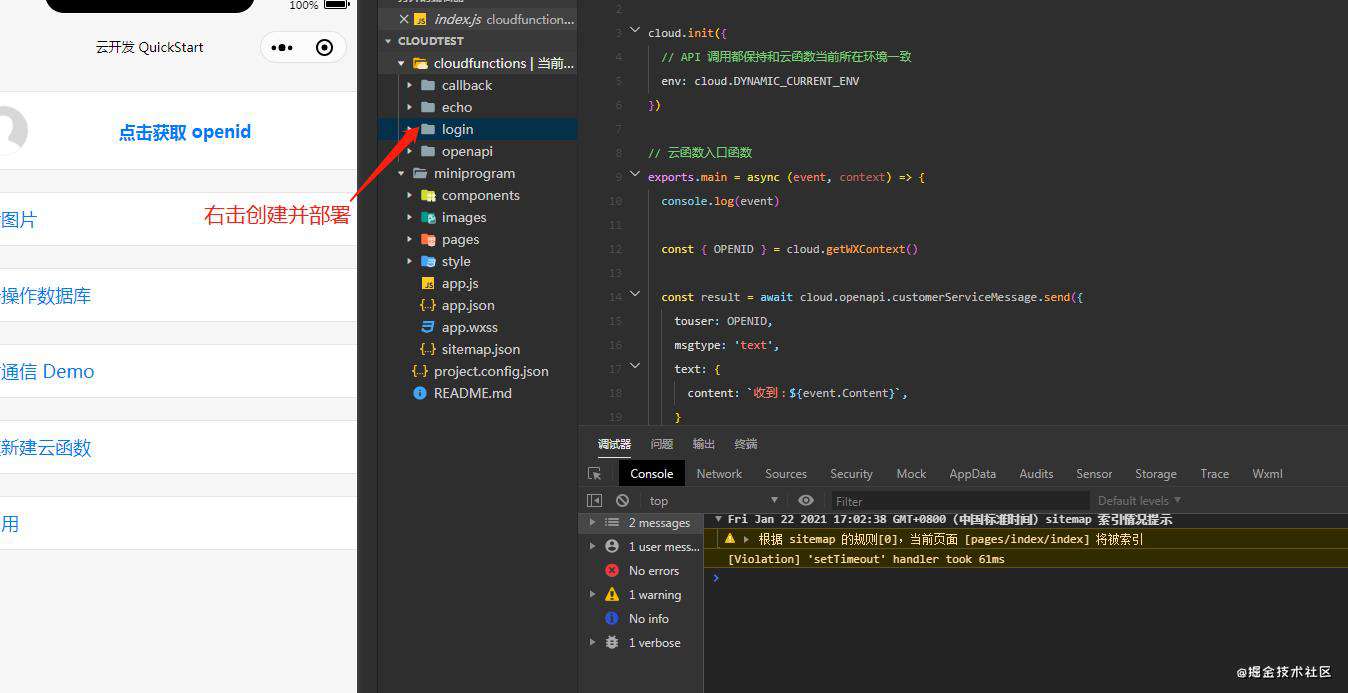Toggle the console sidebar panel icon
1348x693 pixels.
(595, 500)
